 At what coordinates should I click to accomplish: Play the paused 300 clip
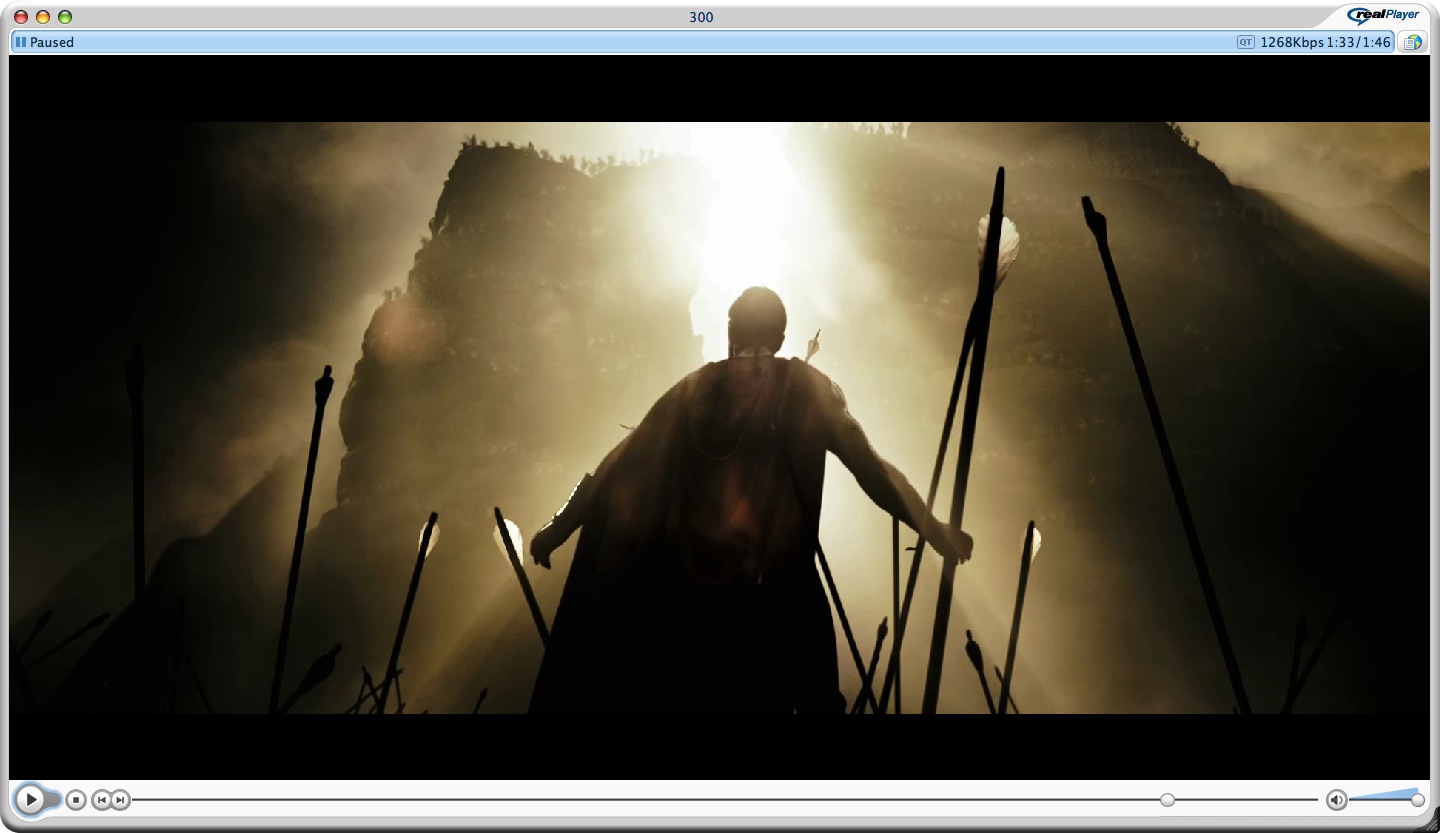coord(31,799)
